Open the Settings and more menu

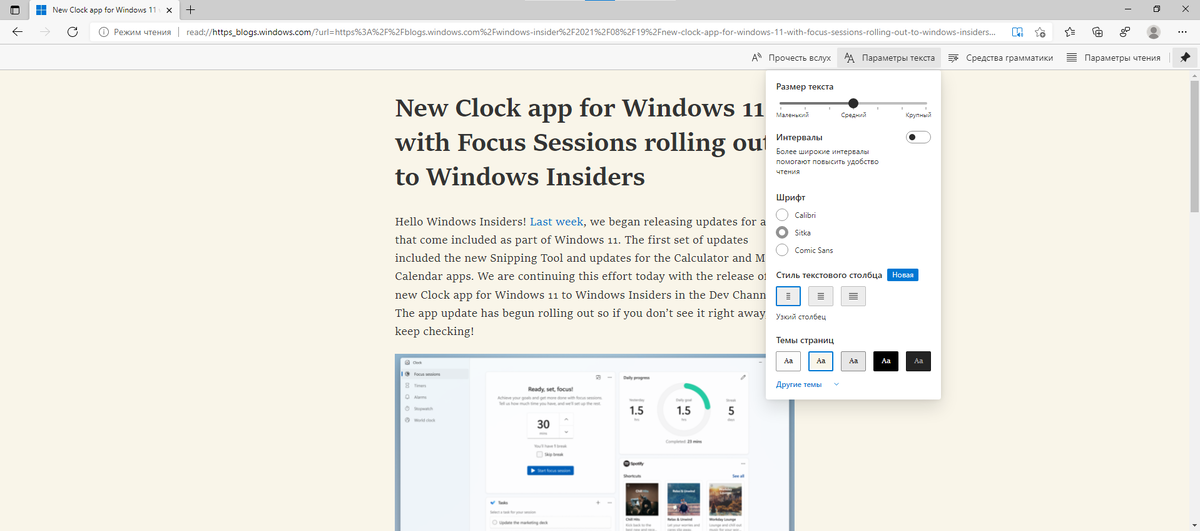click(x=1182, y=32)
